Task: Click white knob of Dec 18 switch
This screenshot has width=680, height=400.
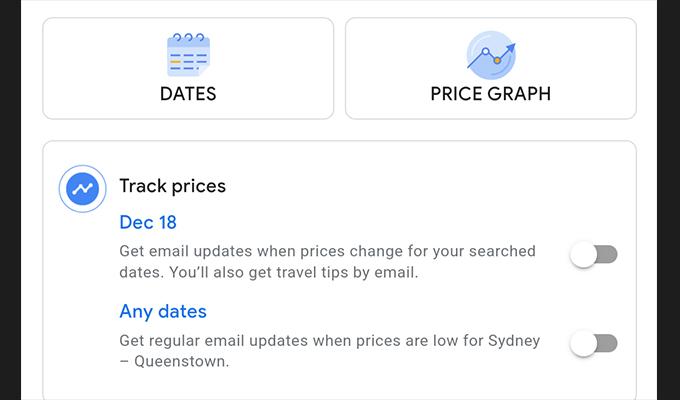Action: (x=583, y=255)
